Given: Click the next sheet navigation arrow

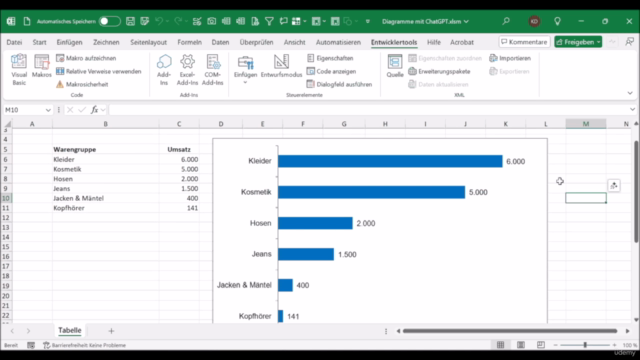Looking at the screenshot, I should [28, 331].
